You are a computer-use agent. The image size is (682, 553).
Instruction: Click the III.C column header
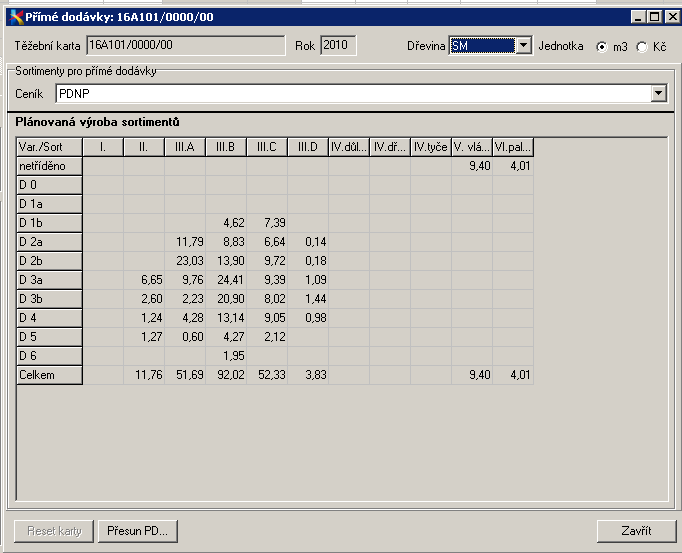(x=267, y=147)
